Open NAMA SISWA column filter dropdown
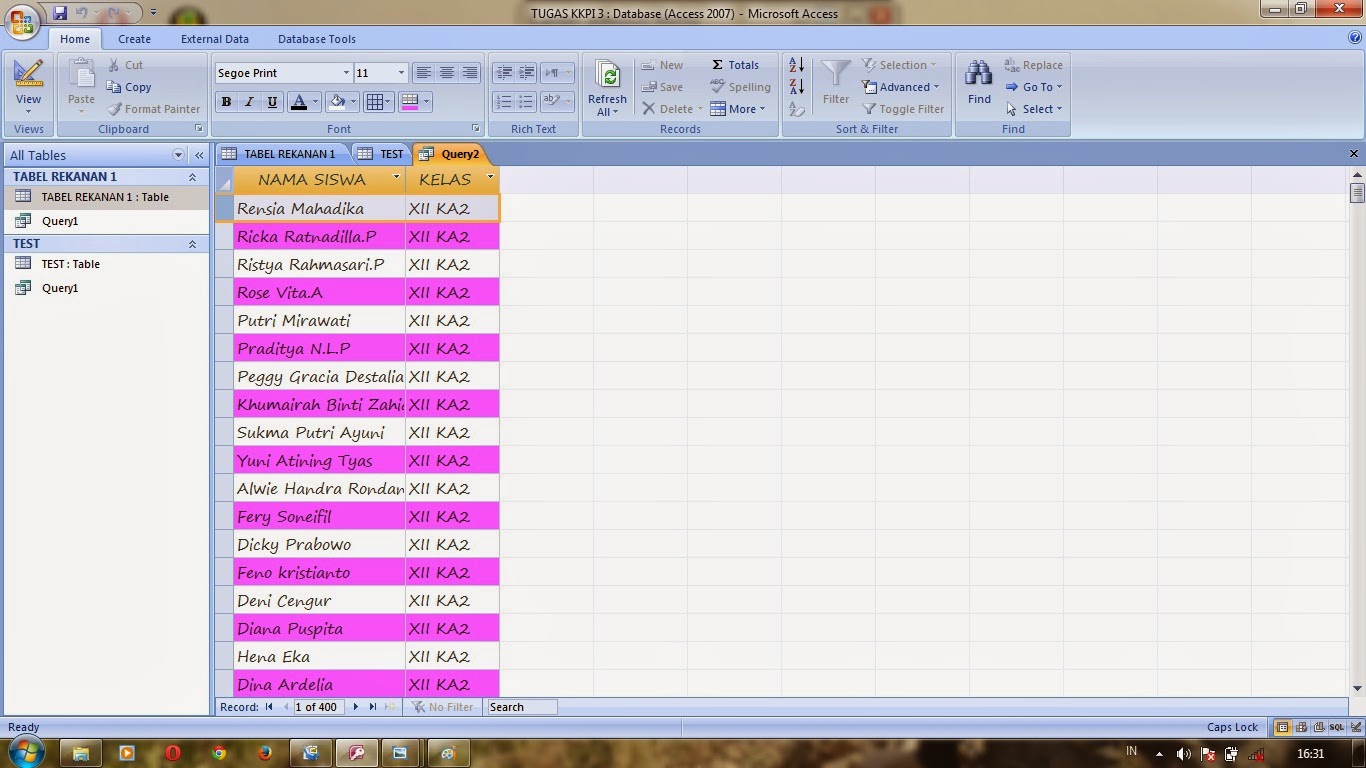The image size is (1366, 768). pyautogui.click(x=396, y=178)
